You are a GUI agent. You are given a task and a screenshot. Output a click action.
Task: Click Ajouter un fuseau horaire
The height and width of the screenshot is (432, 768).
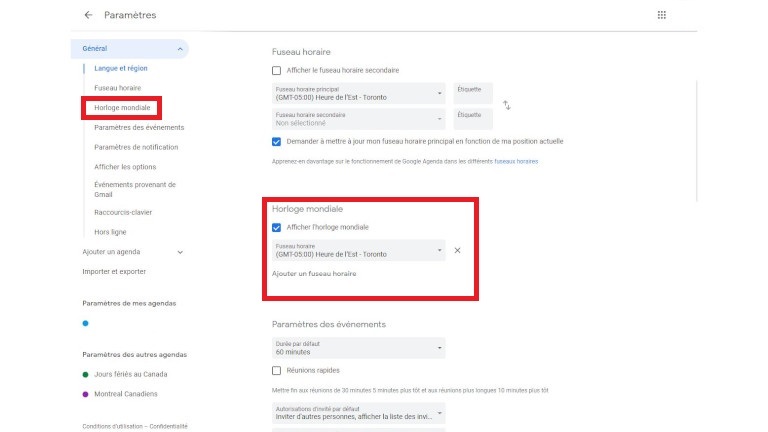[x=314, y=274]
